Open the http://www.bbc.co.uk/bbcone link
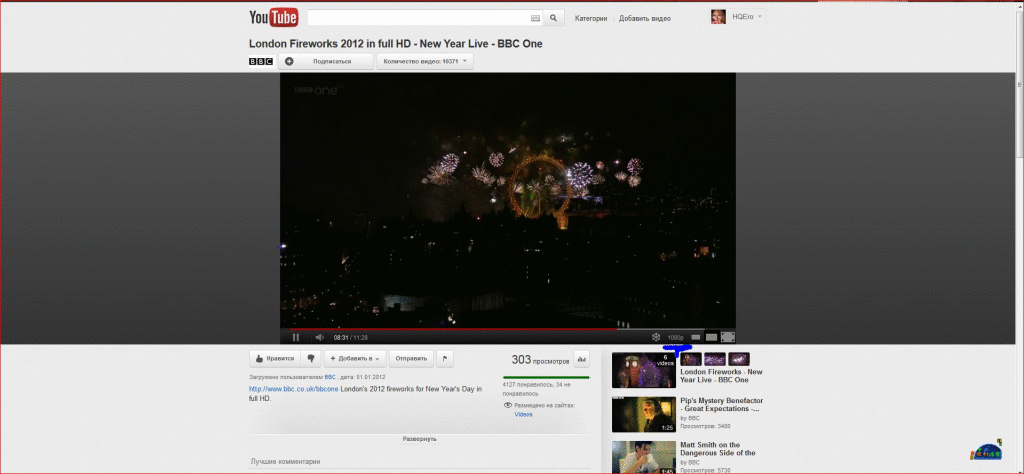Viewport: 1024px width, 474px height. pos(293,389)
